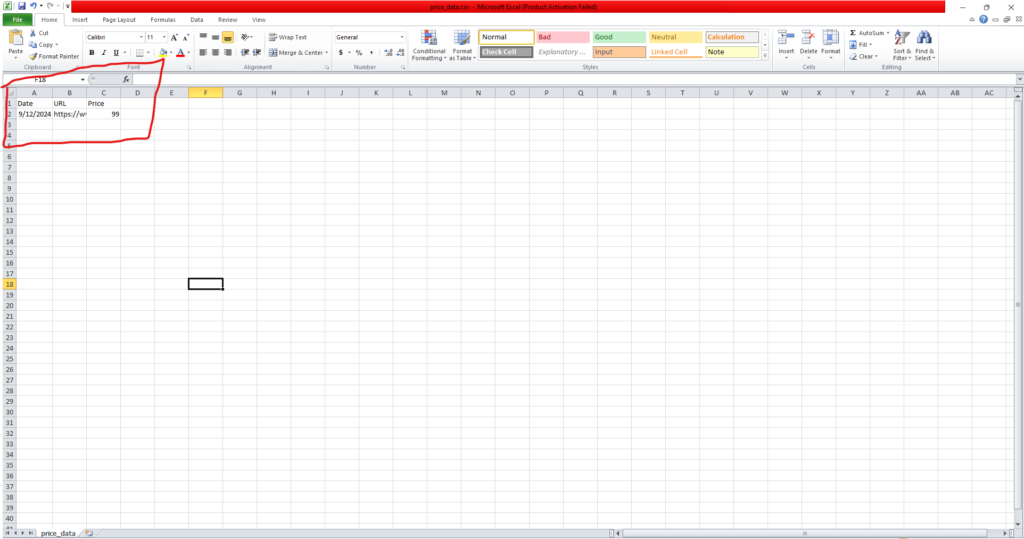The height and width of the screenshot is (539, 1024).
Task: Click the borders icon in Font group
Action: (139, 52)
